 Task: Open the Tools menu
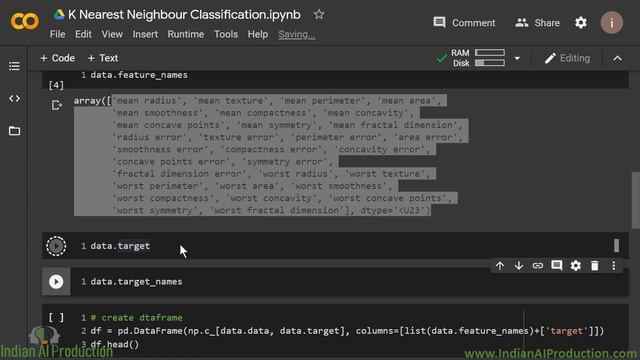[226, 34]
